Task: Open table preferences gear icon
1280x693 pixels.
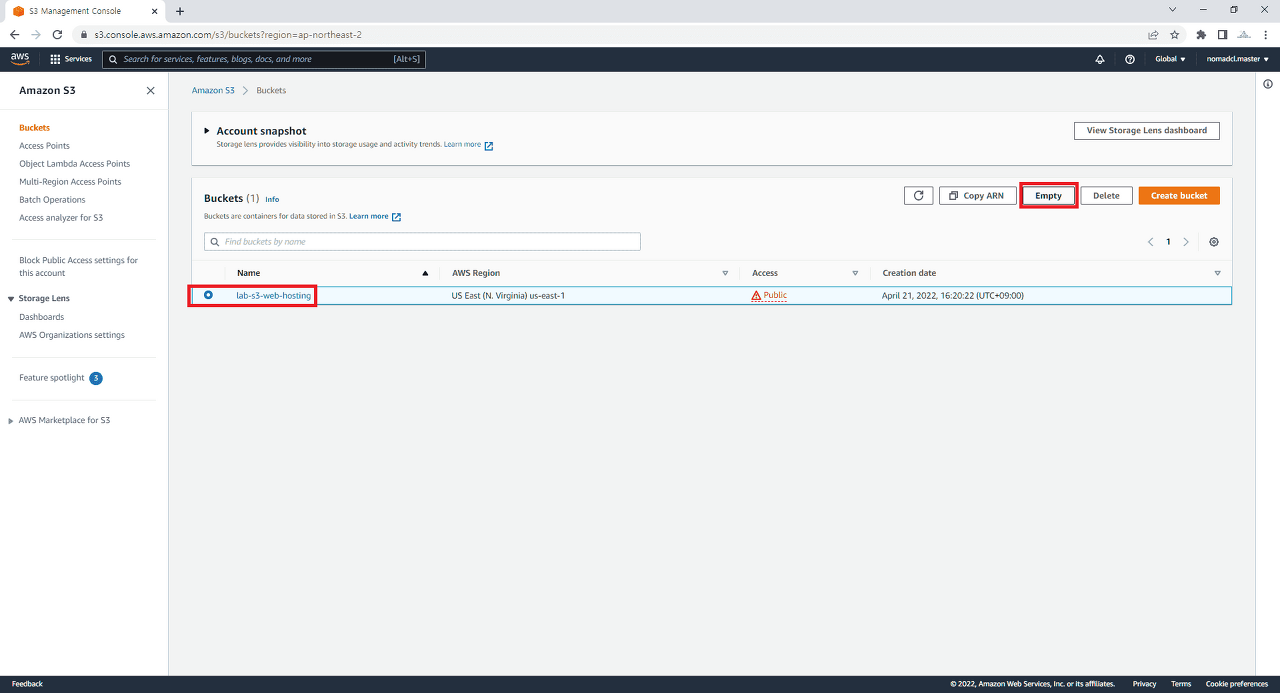Action: [1214, 242]
